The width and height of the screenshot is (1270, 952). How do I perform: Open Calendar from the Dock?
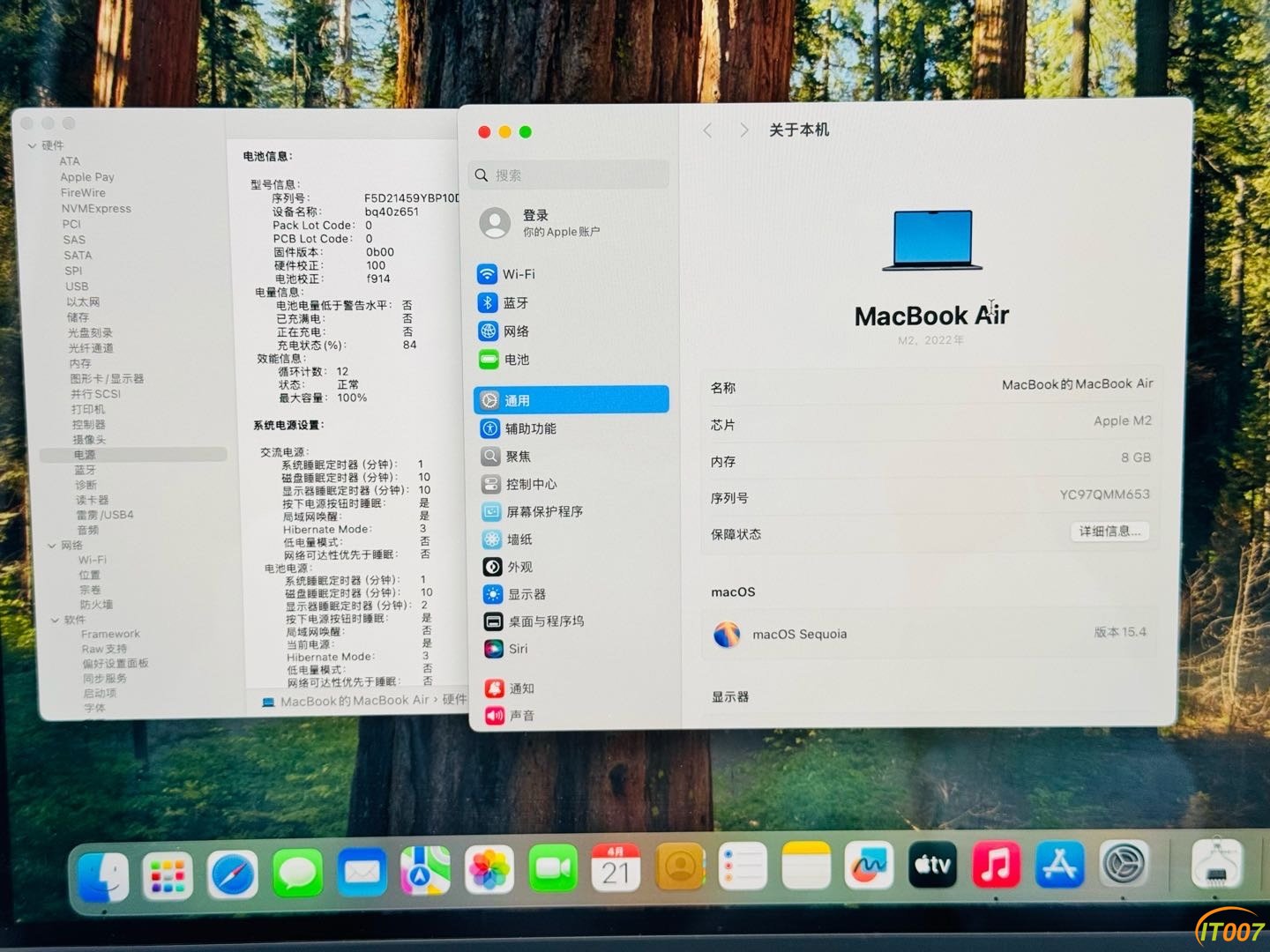point(616,868)
